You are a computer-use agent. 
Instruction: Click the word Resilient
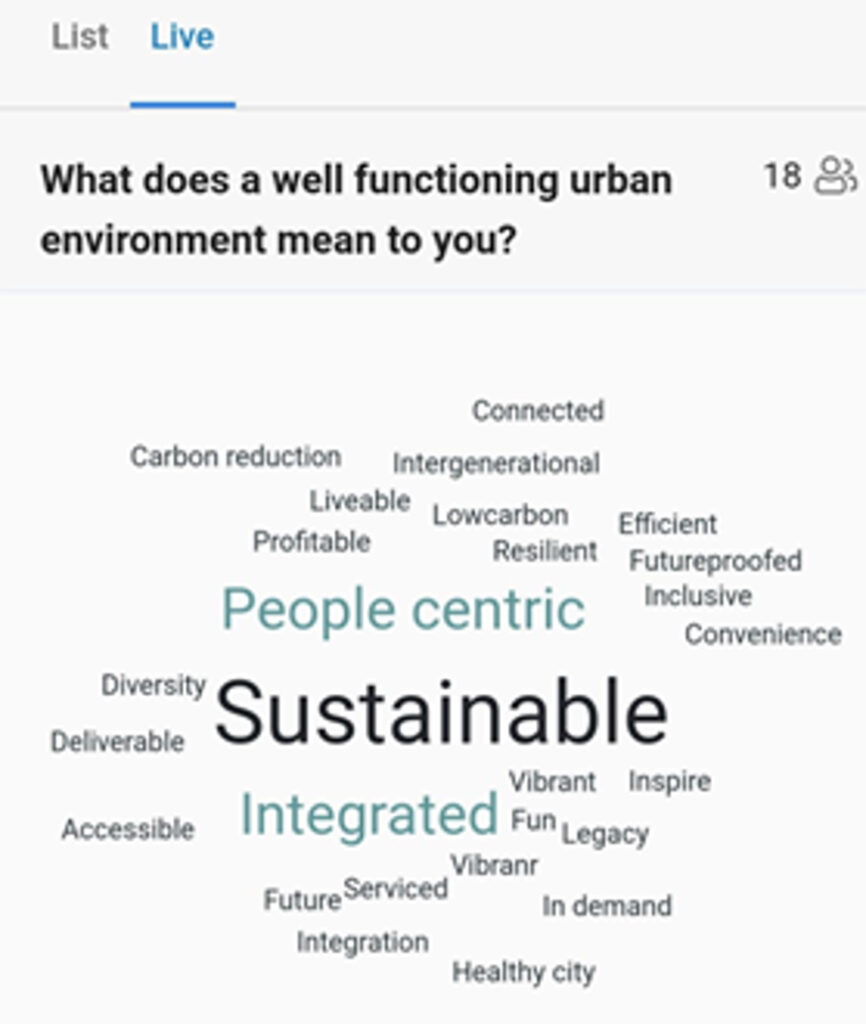(x=545, y=551)
